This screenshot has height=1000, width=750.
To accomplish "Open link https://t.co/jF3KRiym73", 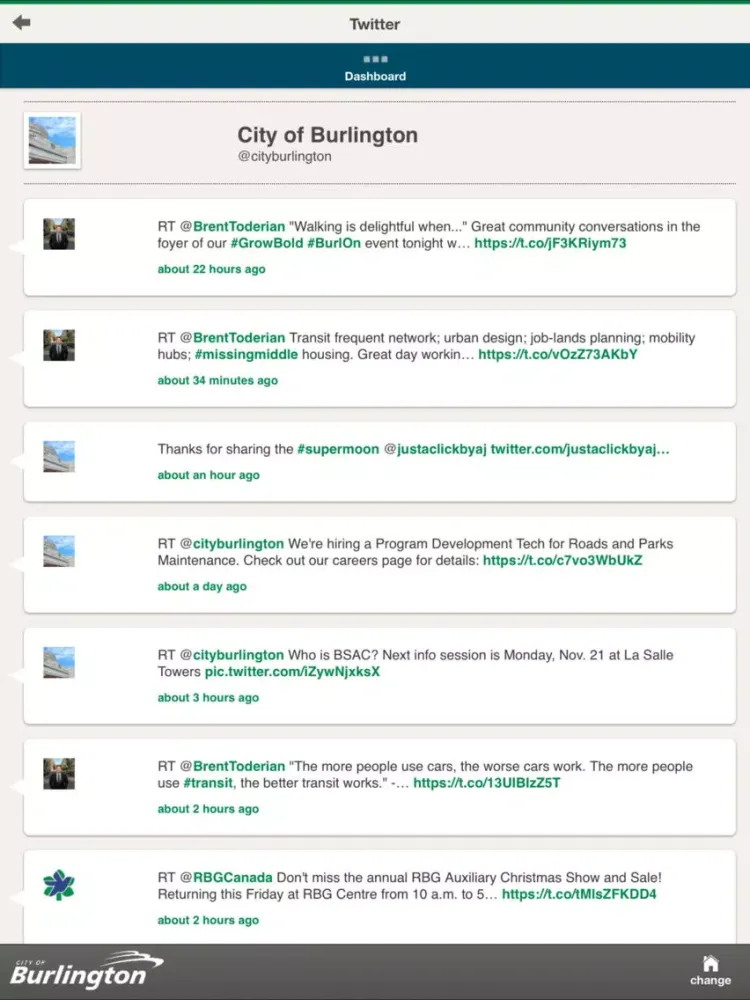I will (x=550, y=243).
